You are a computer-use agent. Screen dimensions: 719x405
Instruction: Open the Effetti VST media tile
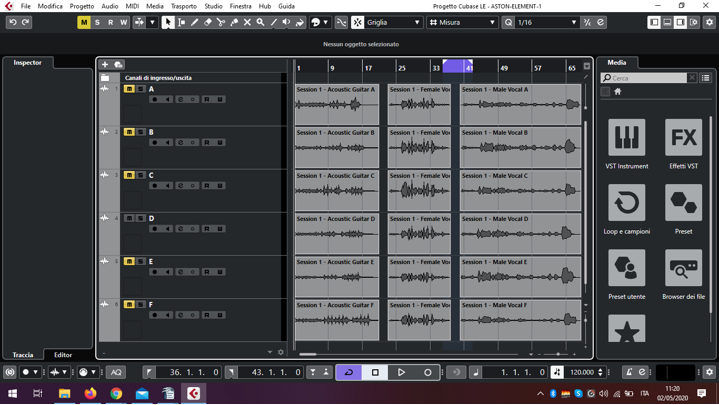(683, 138)
